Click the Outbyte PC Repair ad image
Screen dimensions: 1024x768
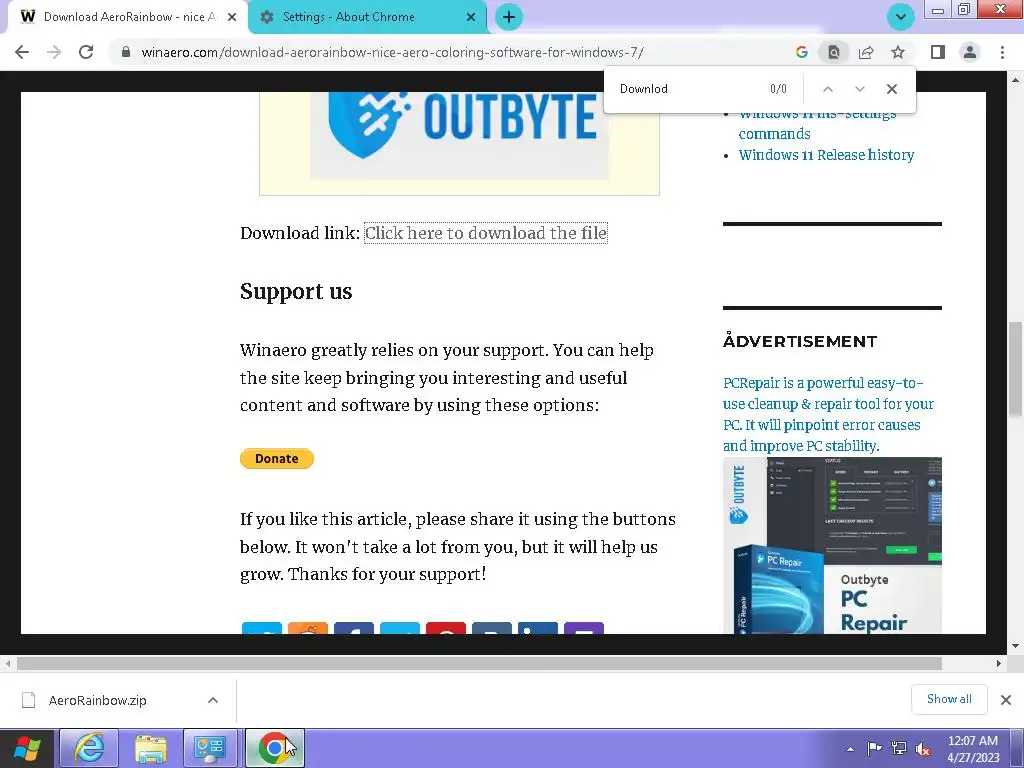pyautogui.click(x=832, y=545)
